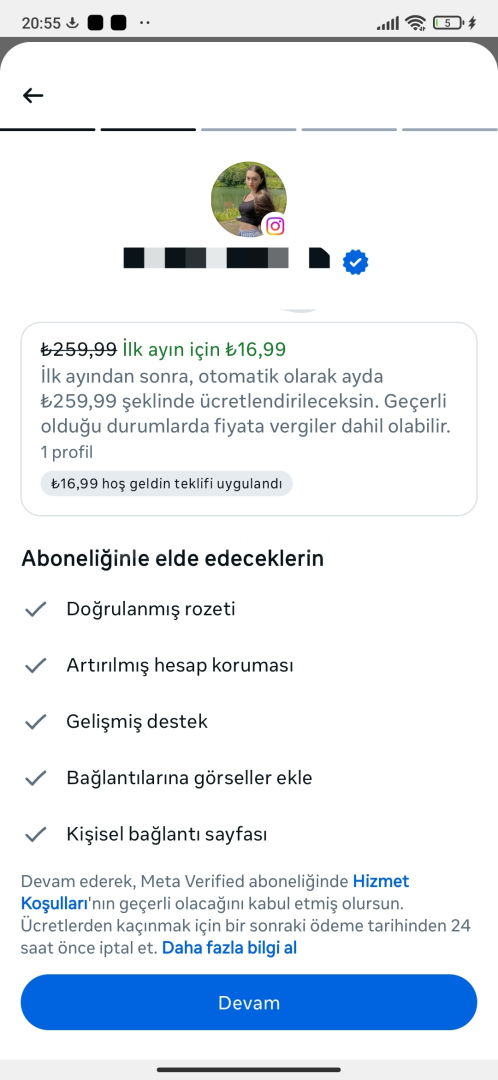Tap the battery indicator in status bar

[x=449, y=23]
